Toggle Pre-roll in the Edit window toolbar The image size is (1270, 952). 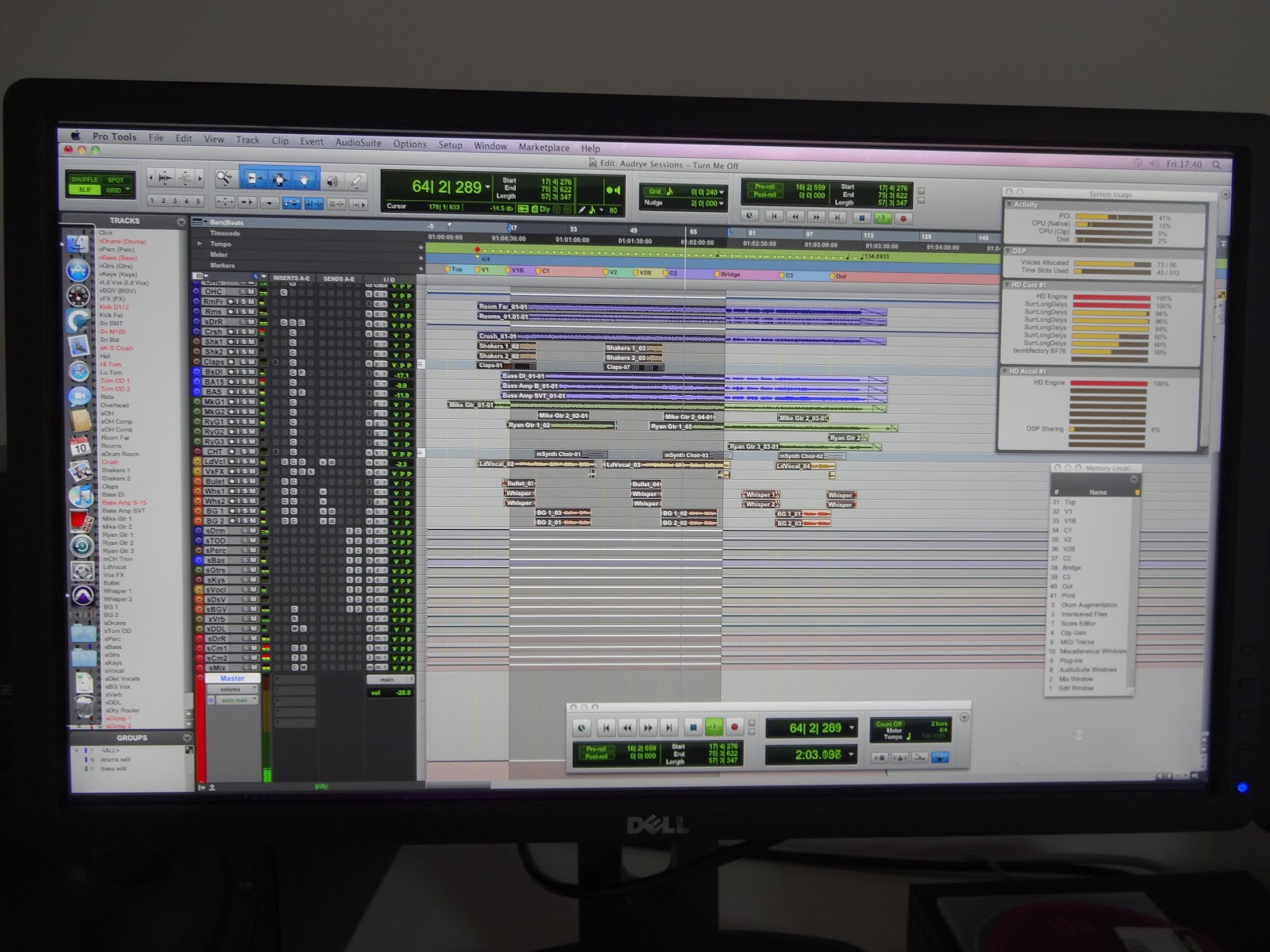point(764,186)
